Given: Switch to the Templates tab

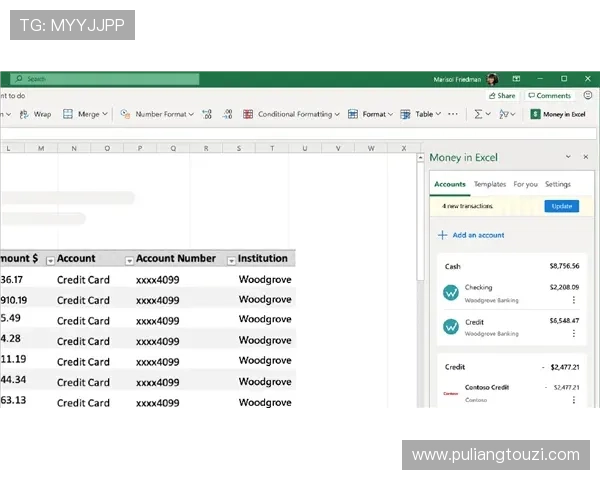Looking at the screenshot, I should [490, 184].
